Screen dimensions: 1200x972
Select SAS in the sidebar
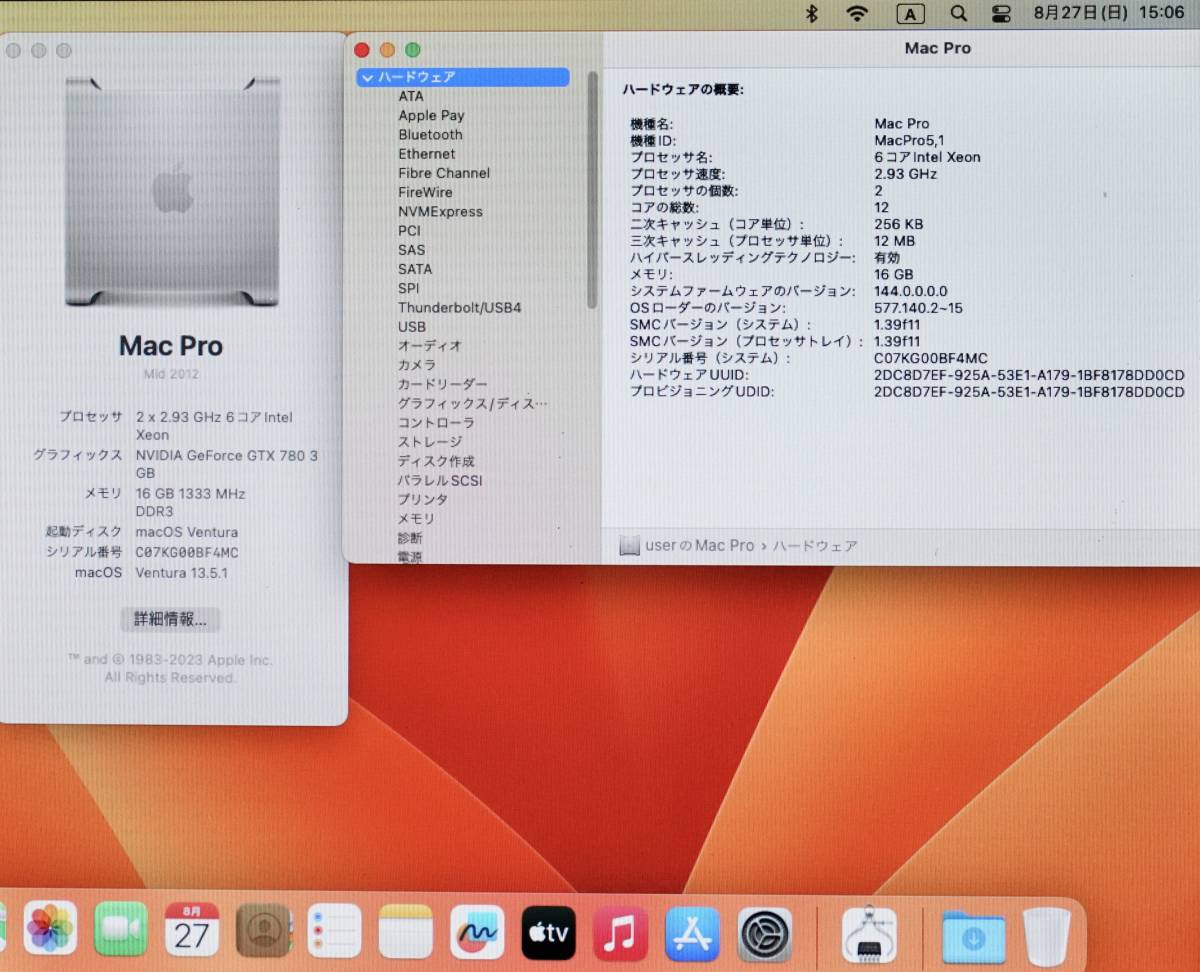pyautogui.click(x=411, y=250)
